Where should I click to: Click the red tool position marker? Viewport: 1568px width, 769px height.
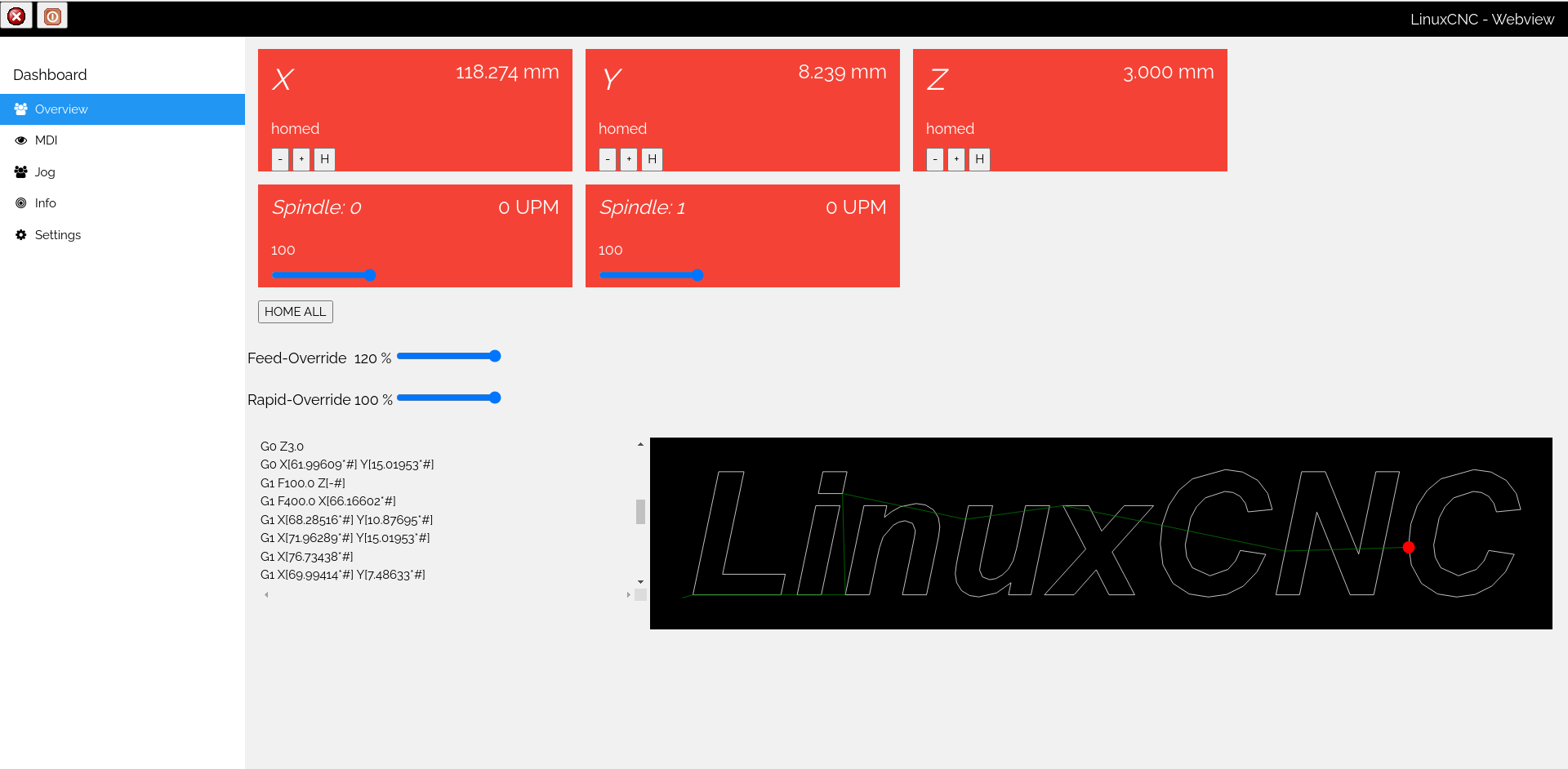point(1409,548)
